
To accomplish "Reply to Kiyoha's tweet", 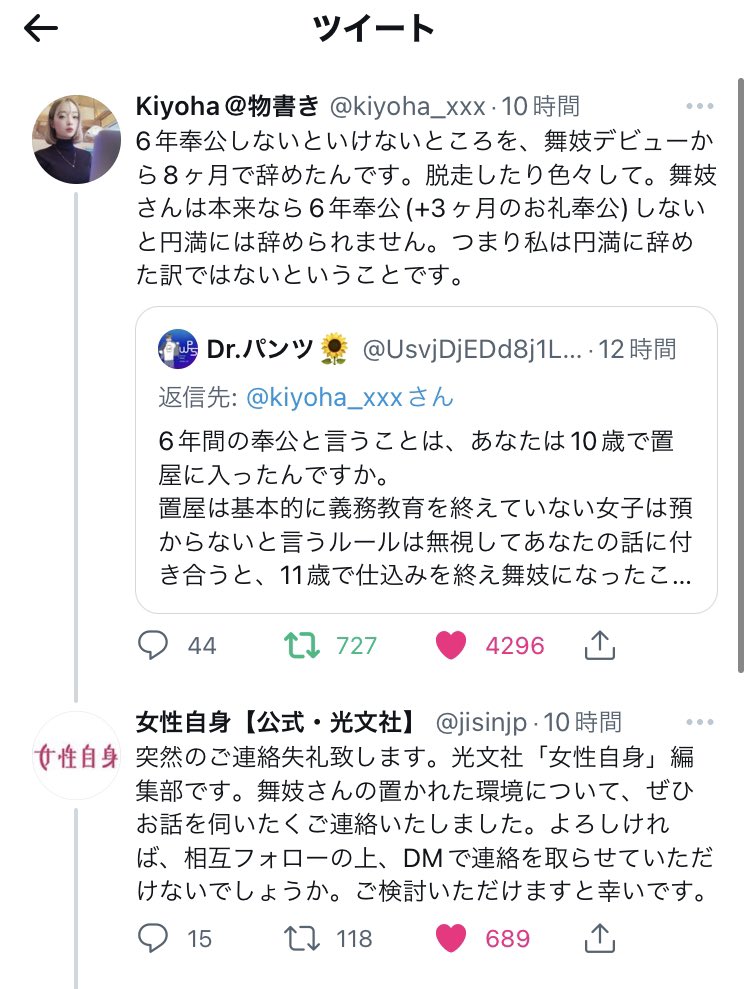I will [153, 646].
